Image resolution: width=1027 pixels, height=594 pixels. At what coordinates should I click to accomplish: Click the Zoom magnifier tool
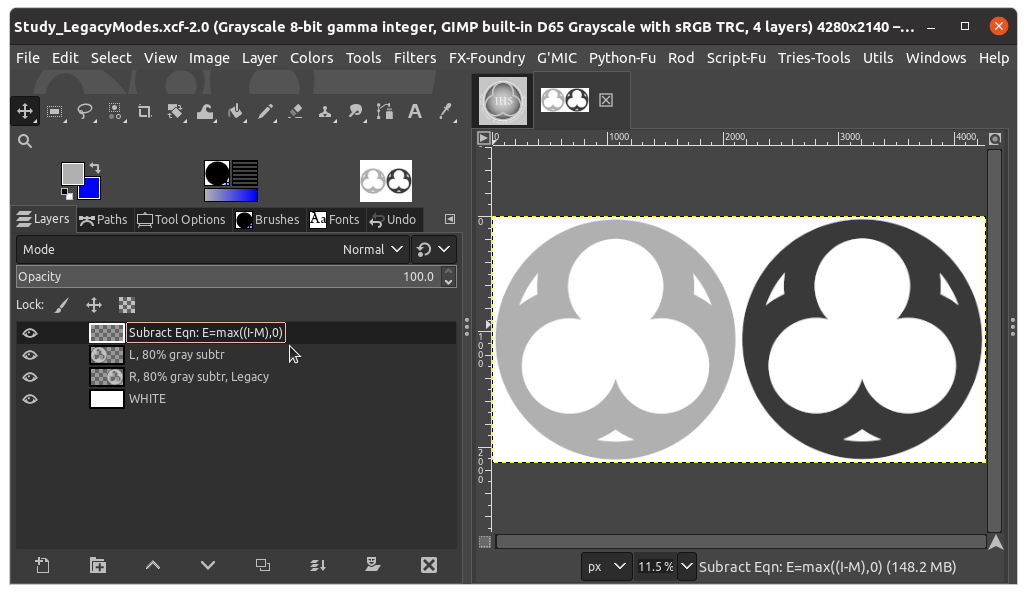[x=25, y=141]
